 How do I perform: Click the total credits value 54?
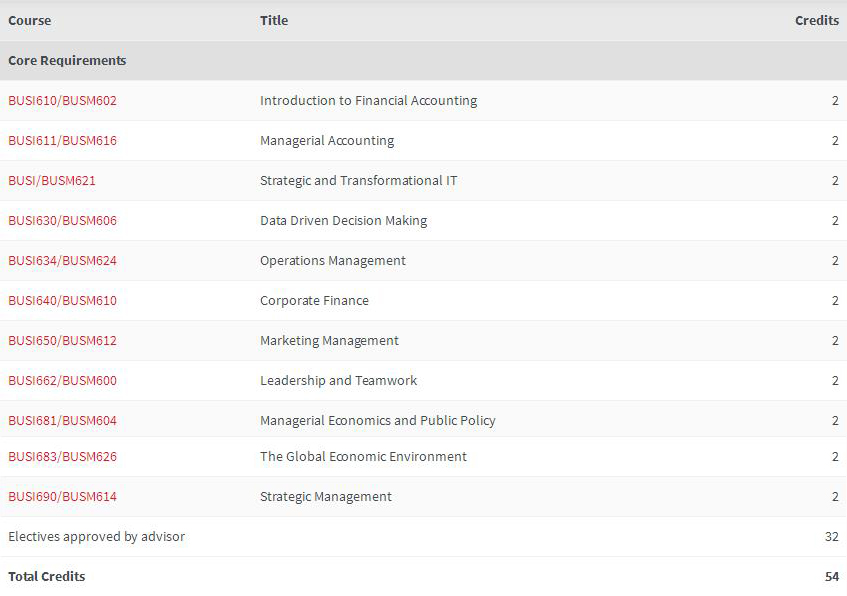(831, 577)
